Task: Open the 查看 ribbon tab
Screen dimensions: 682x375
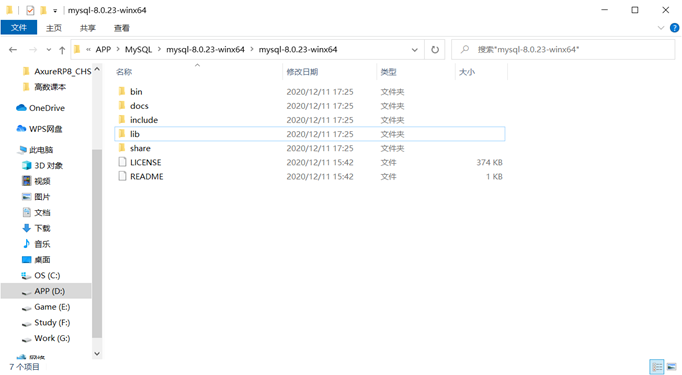Action: [121, 28]
